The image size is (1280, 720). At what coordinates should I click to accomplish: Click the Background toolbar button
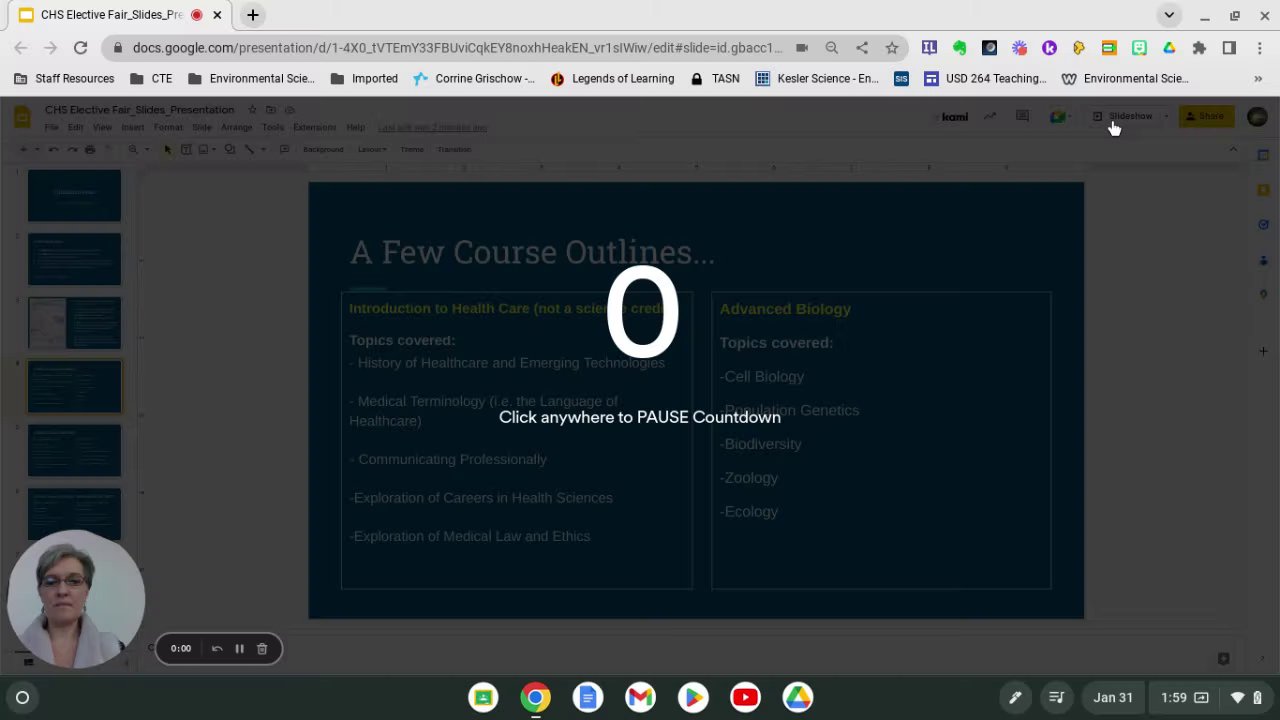pos(323,149)
